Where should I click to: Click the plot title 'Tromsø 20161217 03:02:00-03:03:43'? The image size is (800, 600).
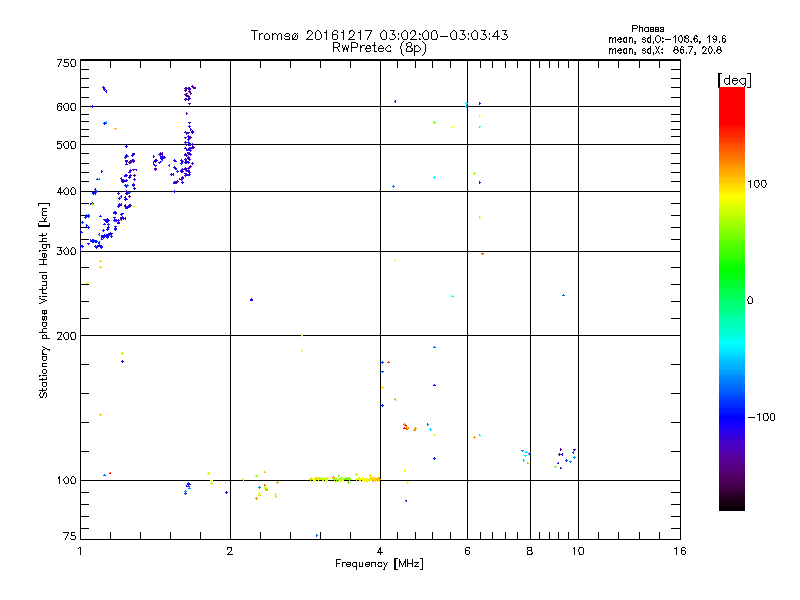pos(379,35)
